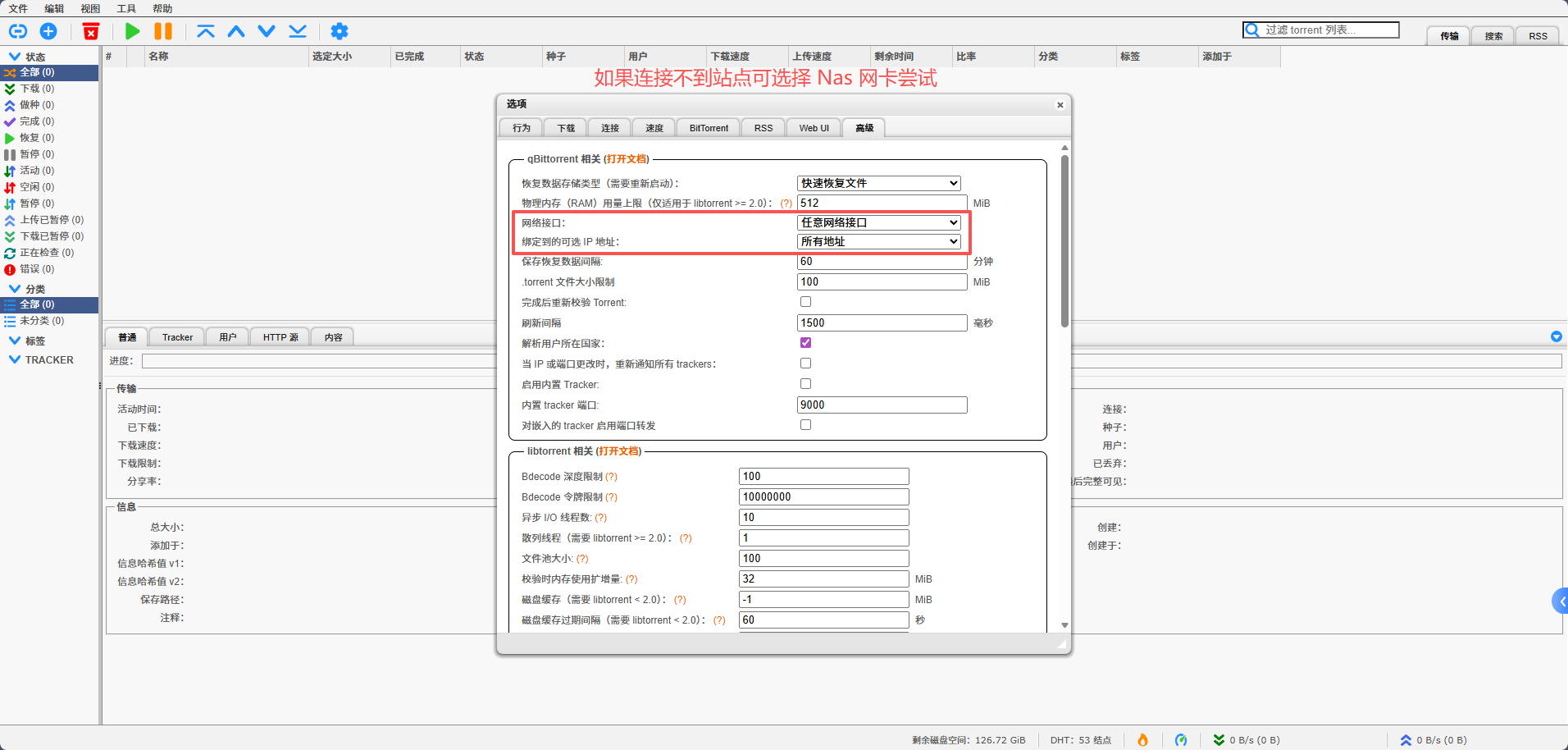The width and height of the screenshot is (1568, 750).
Task: Open the optional IP address dropdown
Action: pos(878,241)
